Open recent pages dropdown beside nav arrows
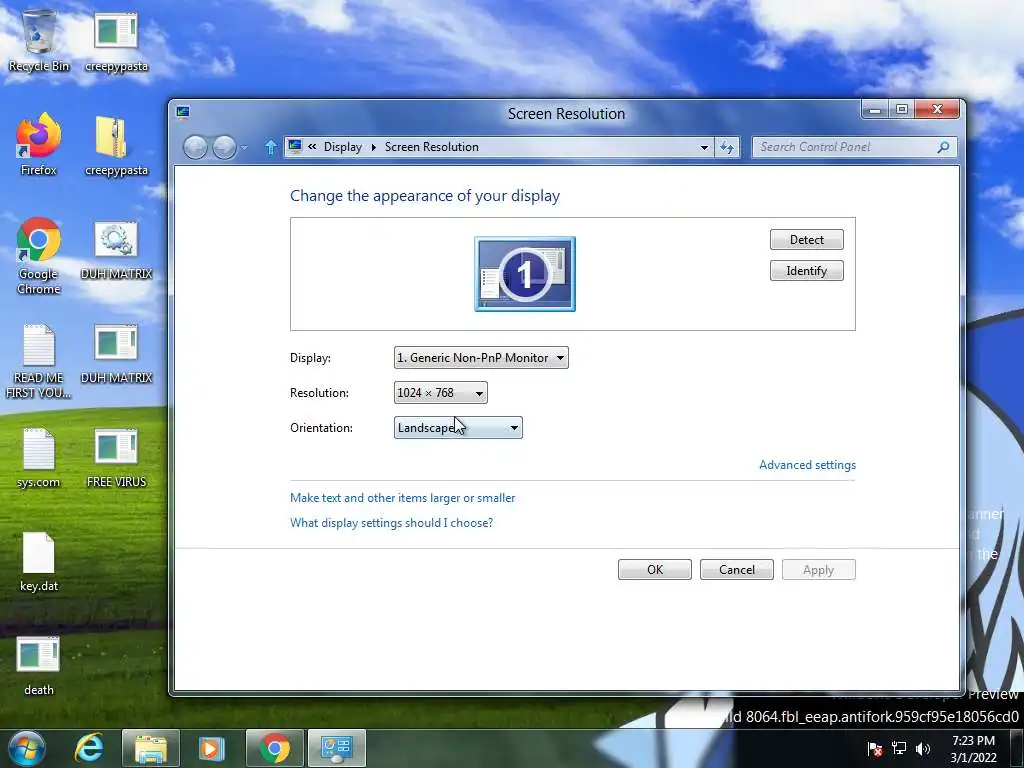 coord(244,148)
